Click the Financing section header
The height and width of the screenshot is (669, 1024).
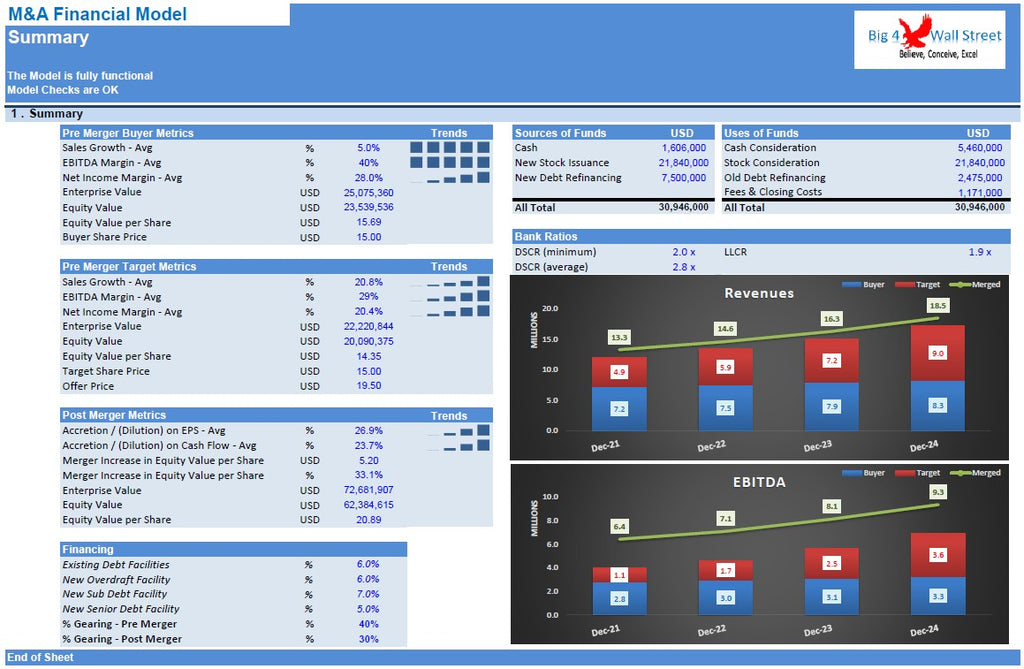[x=88, y=549]
